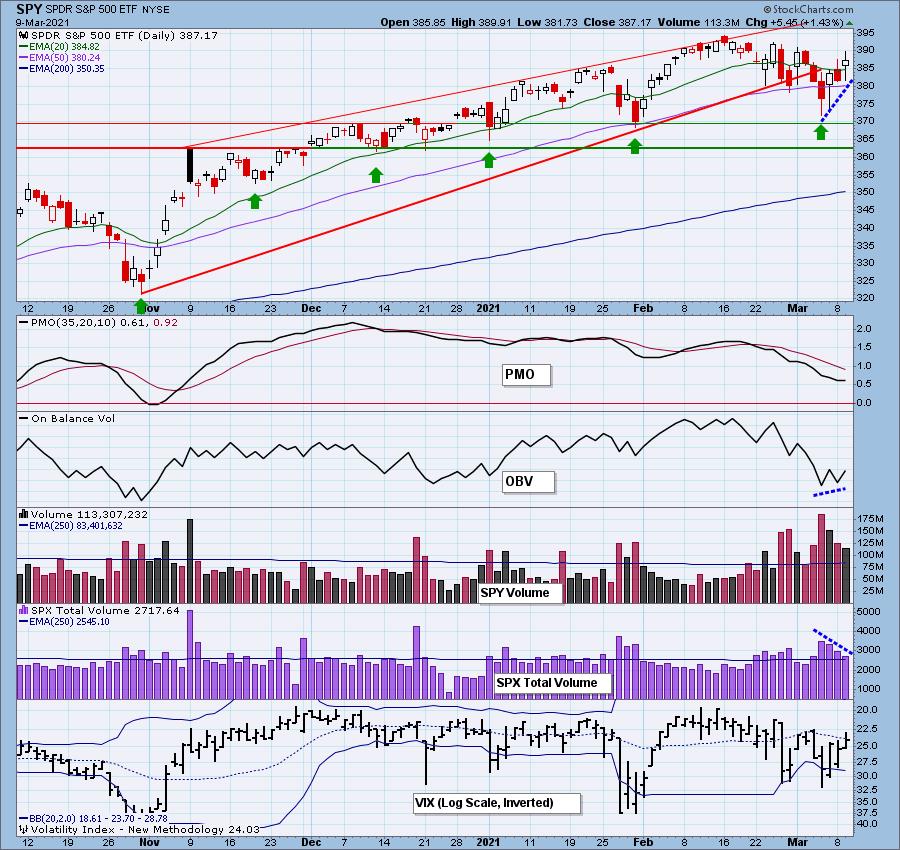Click the 9-Mar-2021 date label
The image size is (900, 850).
pos(42,22)
